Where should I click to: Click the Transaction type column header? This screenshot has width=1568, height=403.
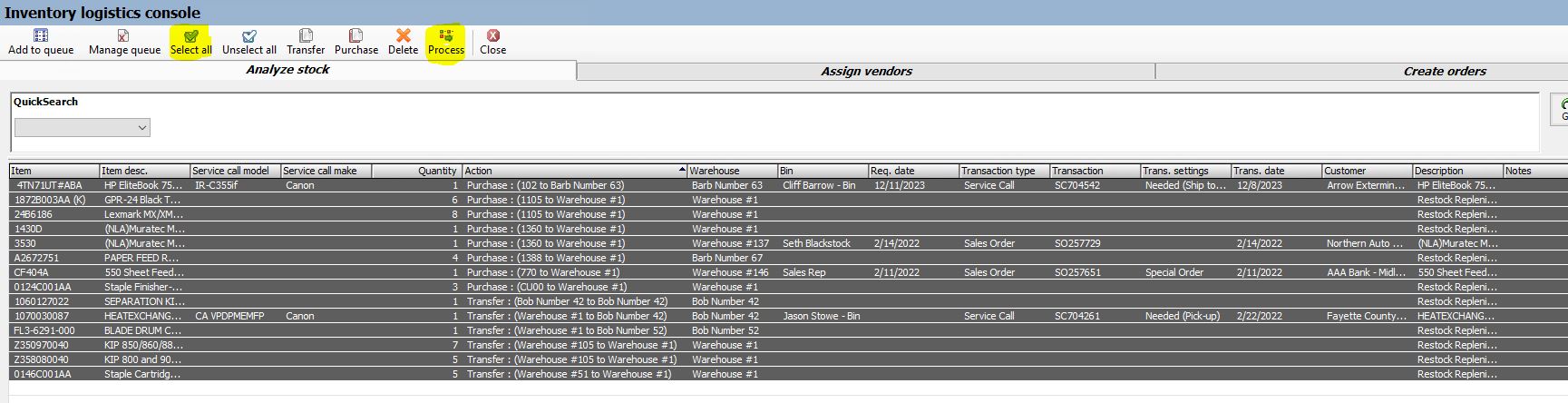pos(1004,171)
